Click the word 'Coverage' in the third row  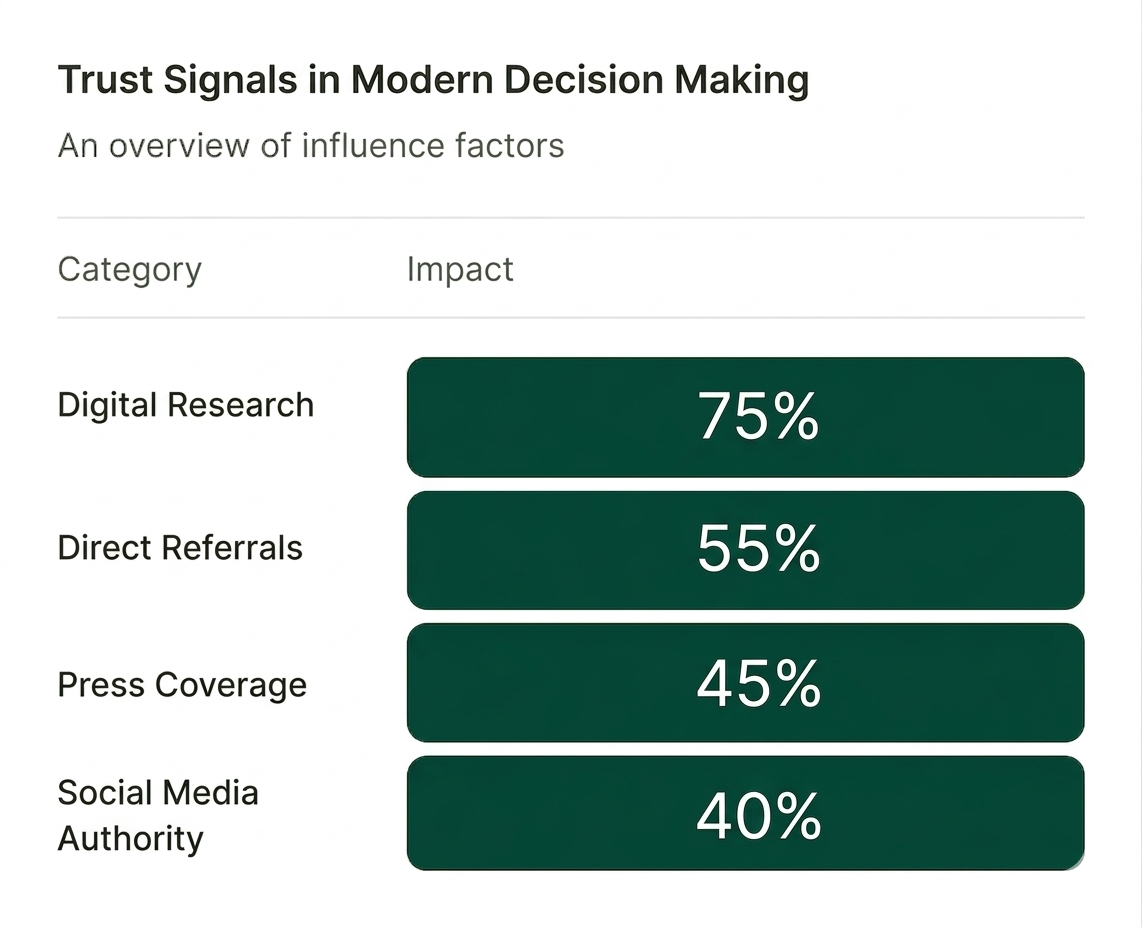pyautogui.click(x=245, y=685)
